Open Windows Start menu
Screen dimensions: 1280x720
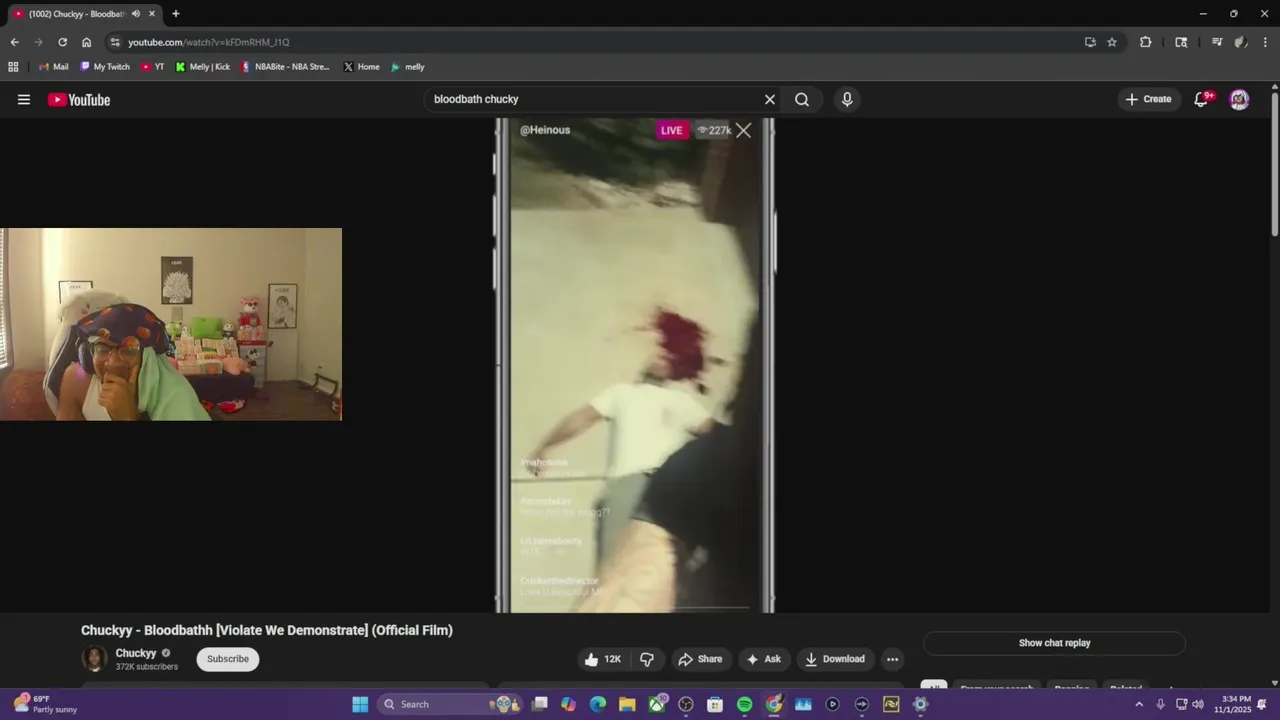pos(360,704)
